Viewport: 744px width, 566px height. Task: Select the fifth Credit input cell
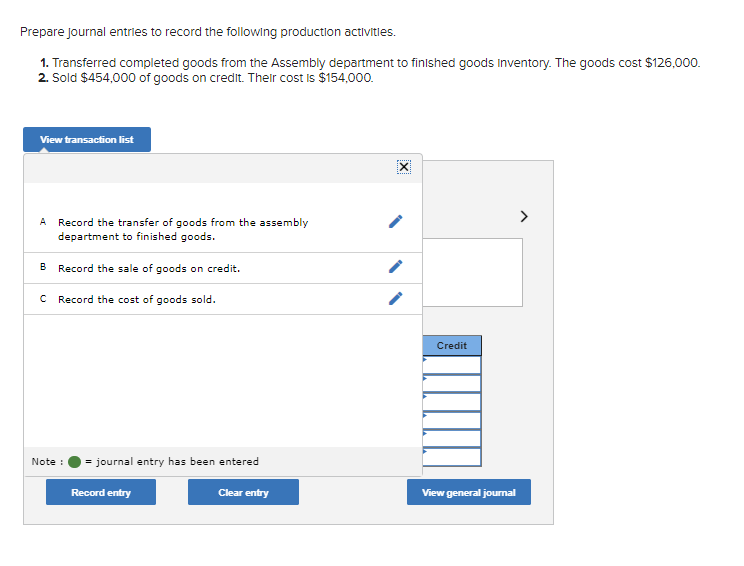click(452, 438)
